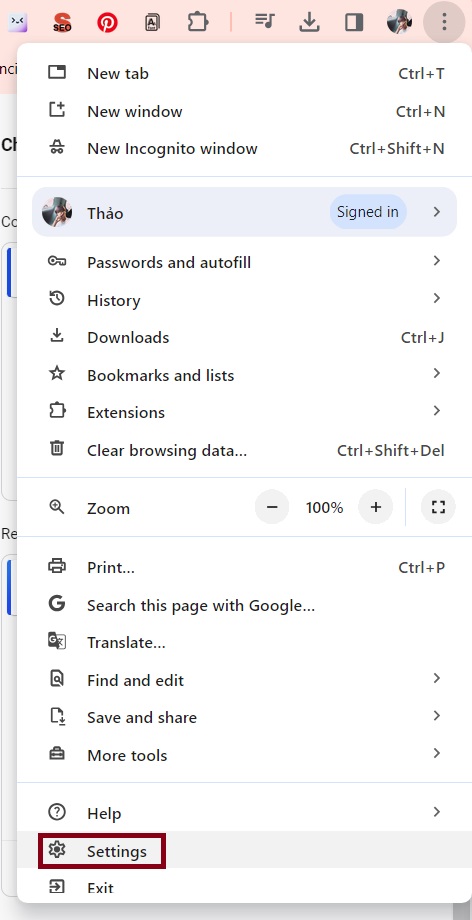Image resolution: width=472 pixels, height=920 pixels.
Task: Open the media controls playlist icon
Action: pos(265,22)
